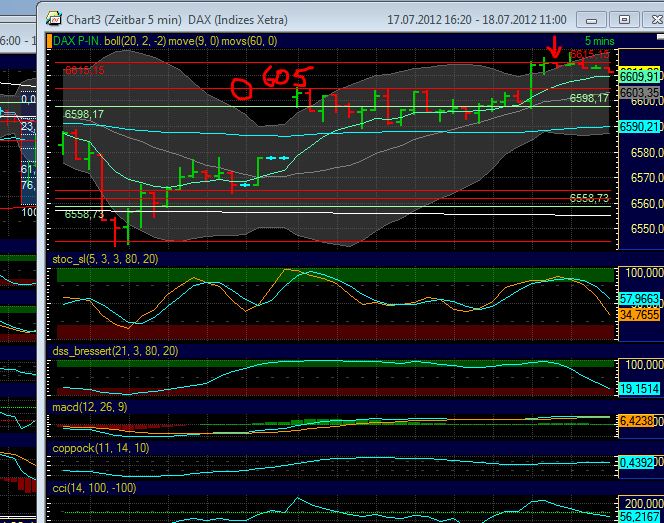Click the cyan price tag 6590,21
This screenshot has width=664, height=523.
click(640, 127)
